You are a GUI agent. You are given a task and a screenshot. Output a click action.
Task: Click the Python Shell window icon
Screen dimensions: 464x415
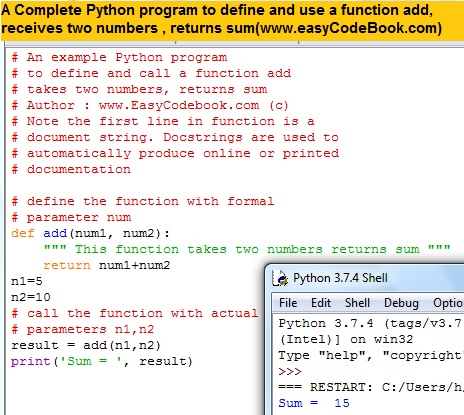(x=280, y=278)
